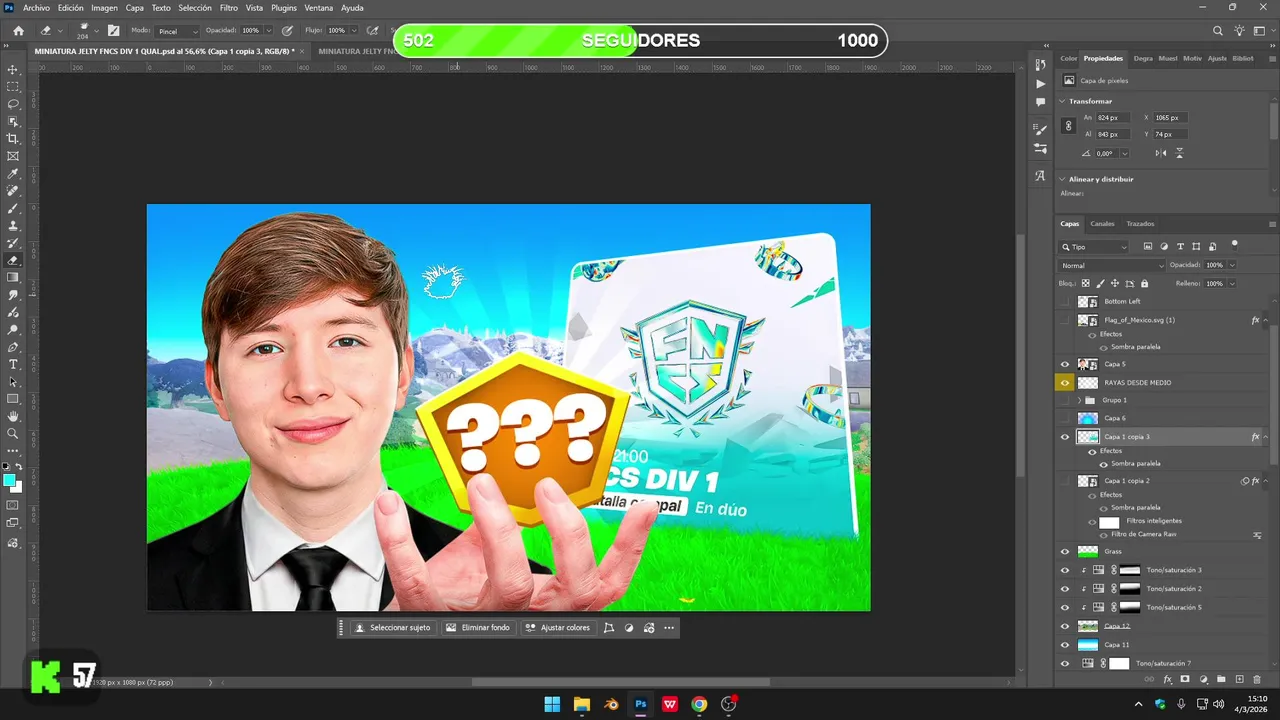Viewport: 1280px width, 720px height.
Task: Hide the Capa 11 layer
Action: point(1065,644)
